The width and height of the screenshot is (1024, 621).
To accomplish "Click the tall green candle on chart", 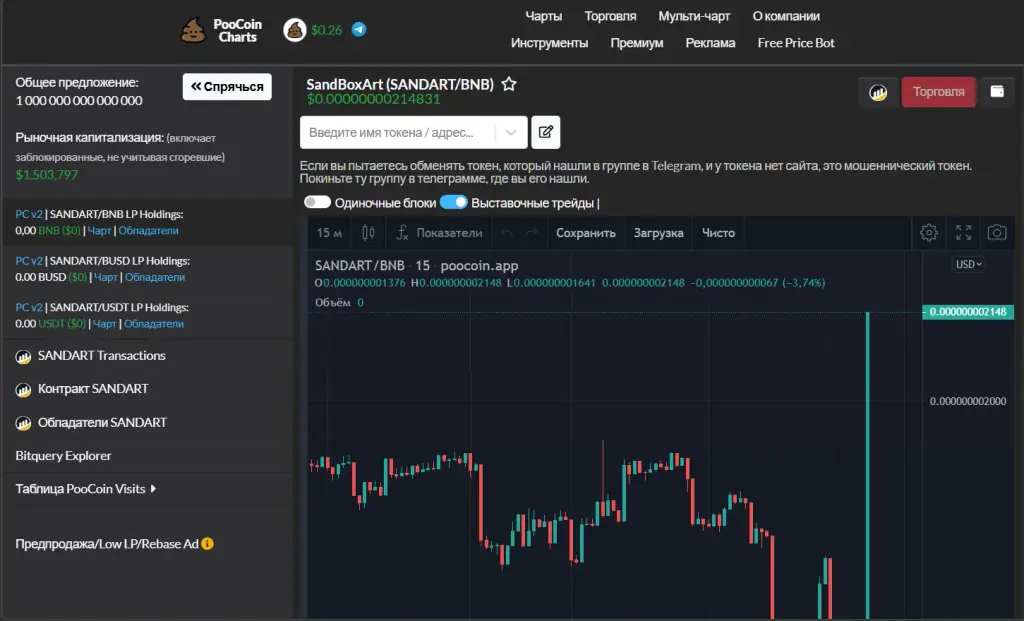I will click(867, 464).
